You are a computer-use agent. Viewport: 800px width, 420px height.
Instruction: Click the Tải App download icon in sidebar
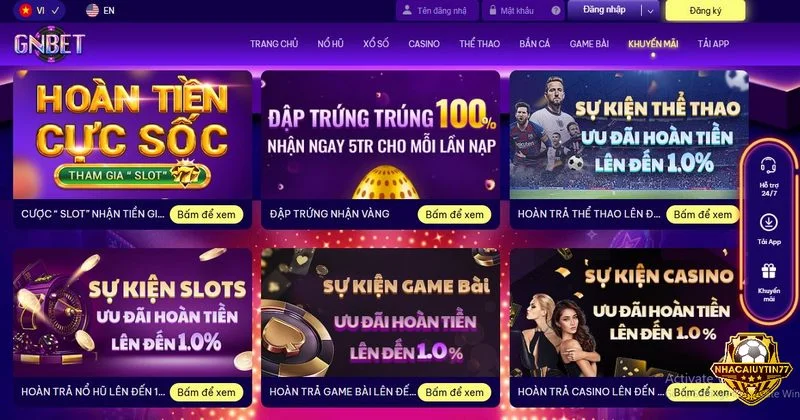tap(768, 223)
